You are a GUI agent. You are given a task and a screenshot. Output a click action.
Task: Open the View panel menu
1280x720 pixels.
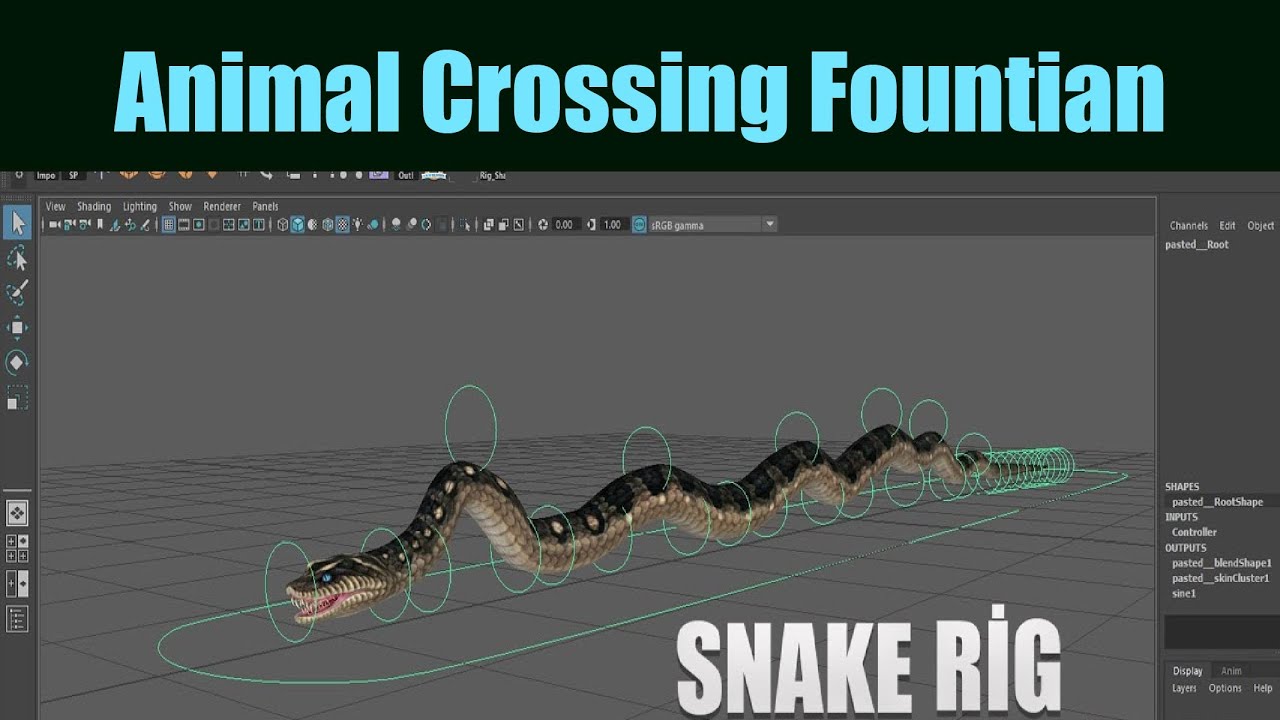[x=56, y=207]
